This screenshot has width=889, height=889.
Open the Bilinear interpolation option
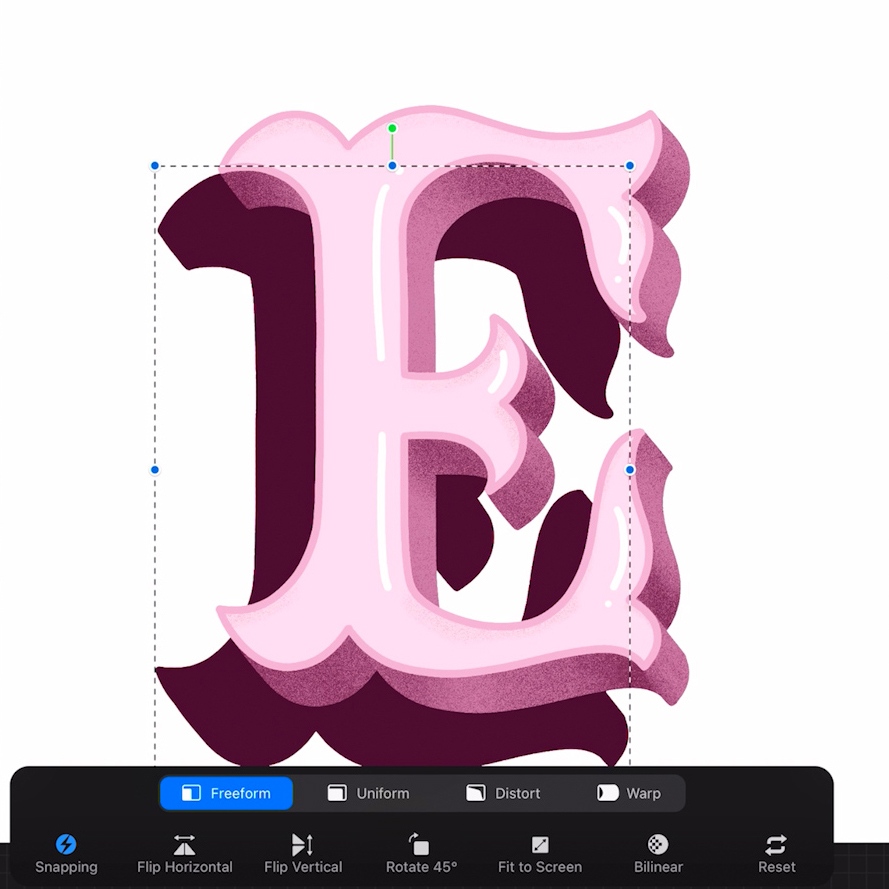tap(658, 853)
